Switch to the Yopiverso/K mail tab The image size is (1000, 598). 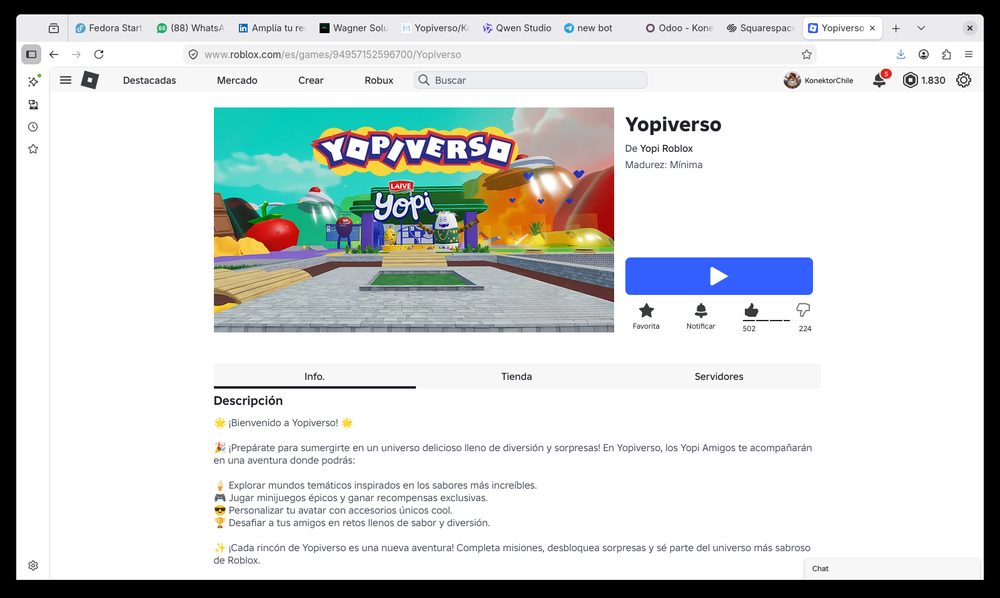click(435, 28)
